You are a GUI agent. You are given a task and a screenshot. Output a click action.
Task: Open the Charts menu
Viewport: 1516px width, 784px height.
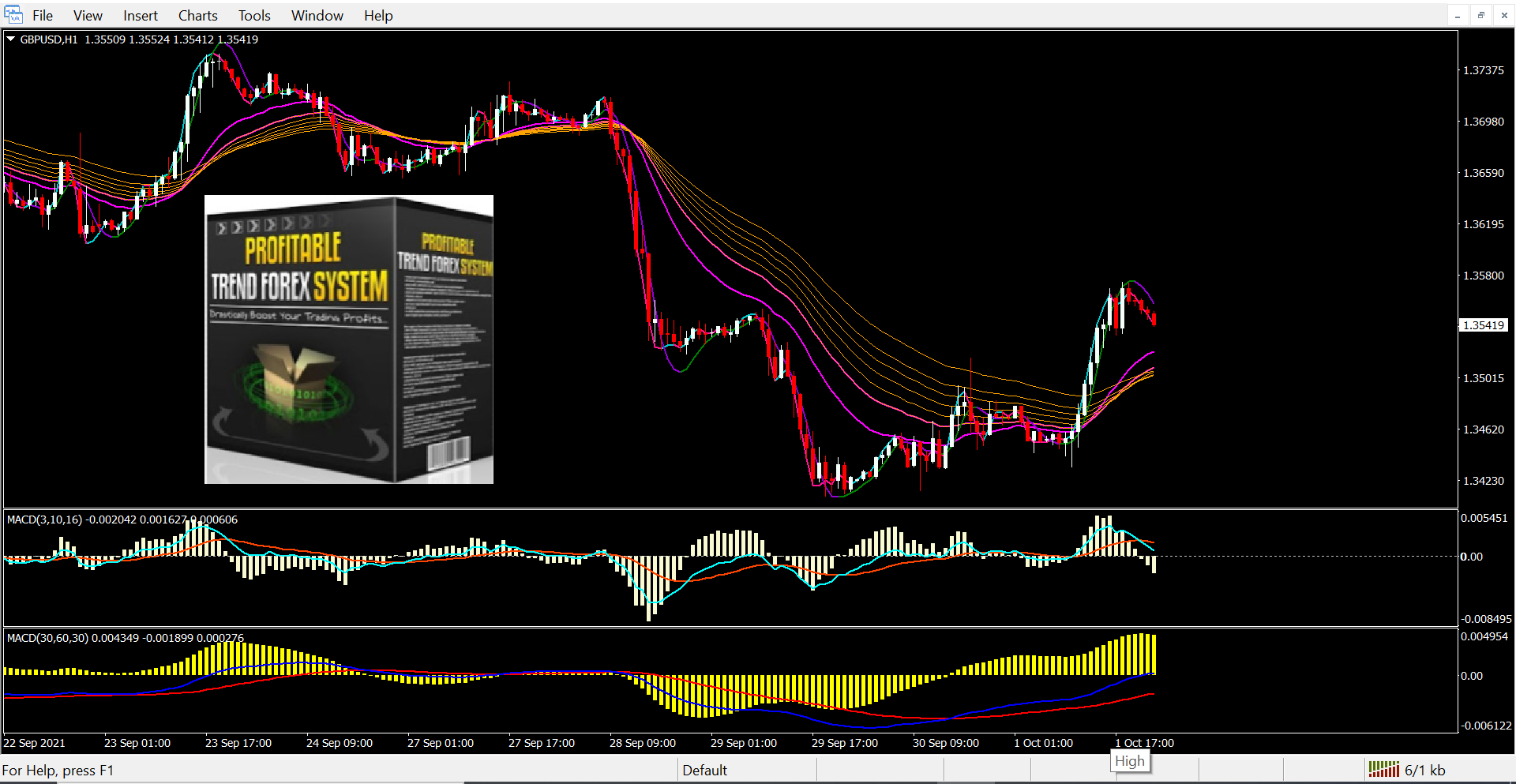click(197, 16)
